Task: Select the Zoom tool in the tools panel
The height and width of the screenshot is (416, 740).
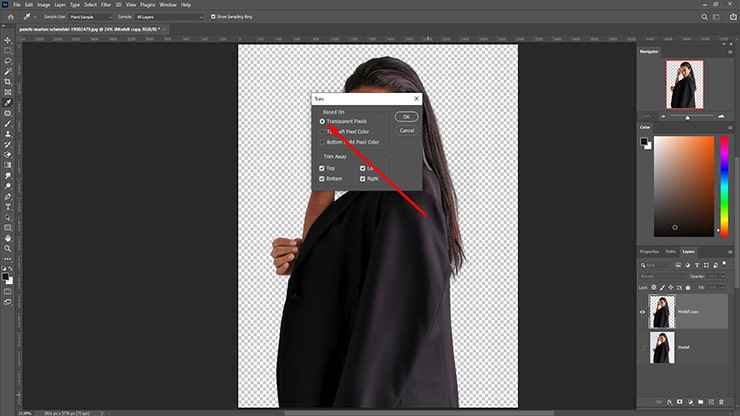Action: tap(8, 248)
